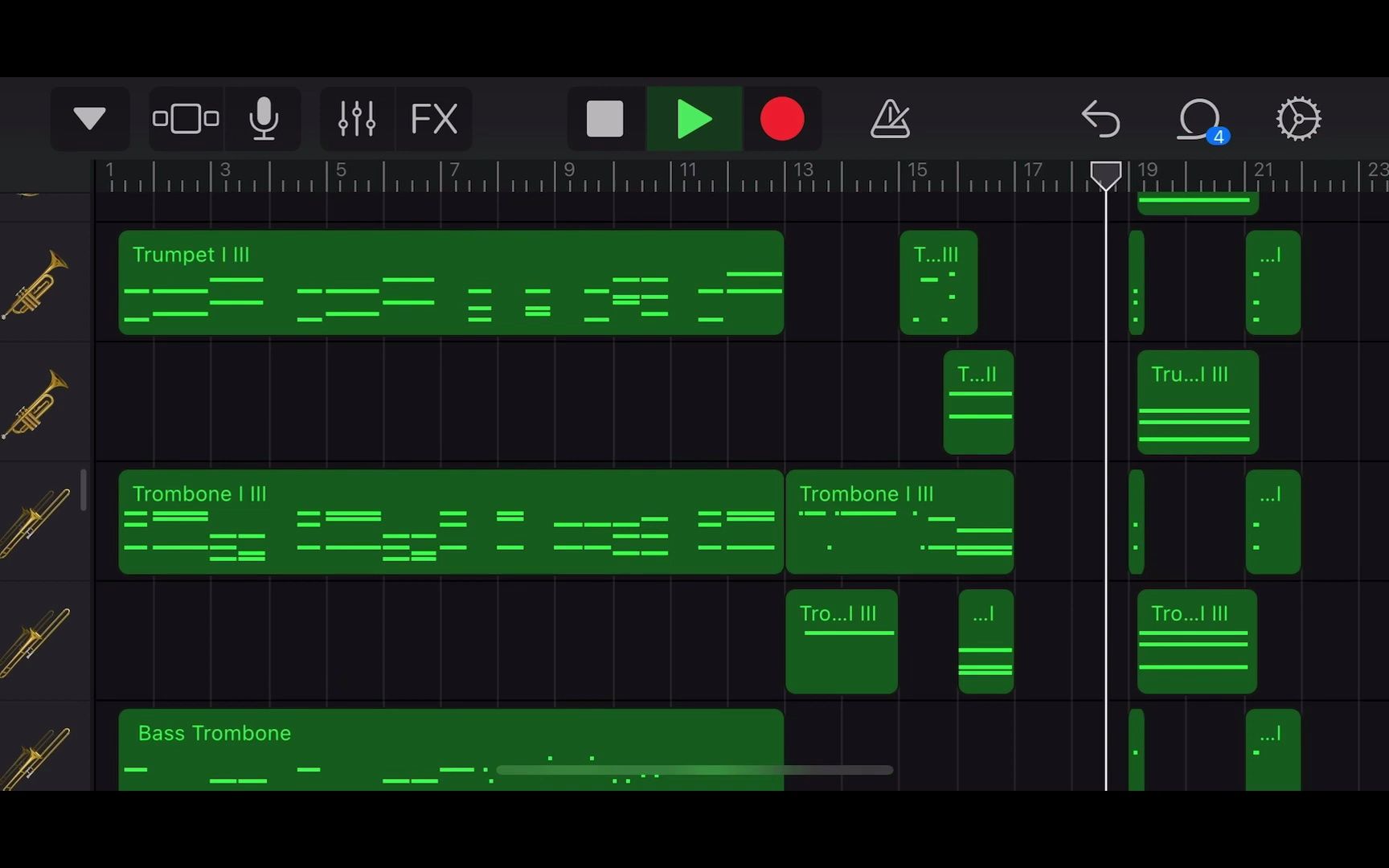Start recording with the red record button
Viewport: 1389px width, 868px height.
(x=782, y=119)
